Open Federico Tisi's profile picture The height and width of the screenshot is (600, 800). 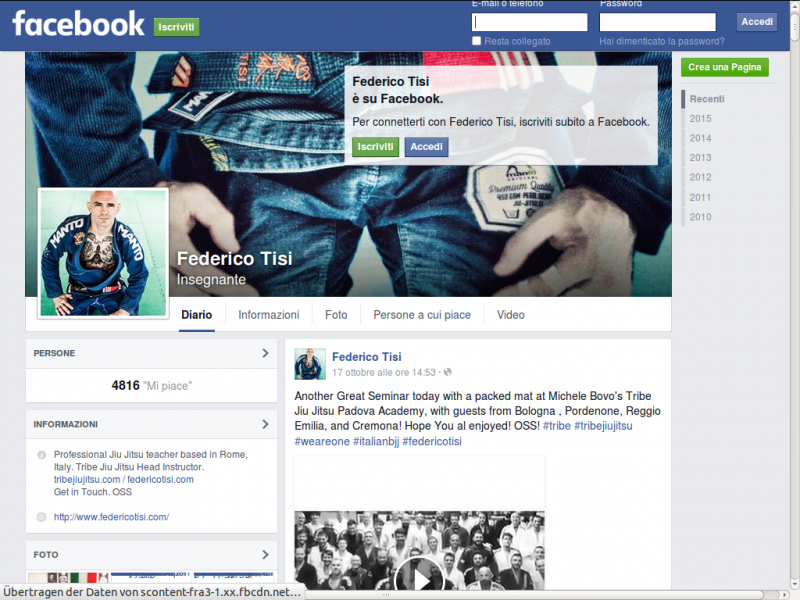(103, 252)
